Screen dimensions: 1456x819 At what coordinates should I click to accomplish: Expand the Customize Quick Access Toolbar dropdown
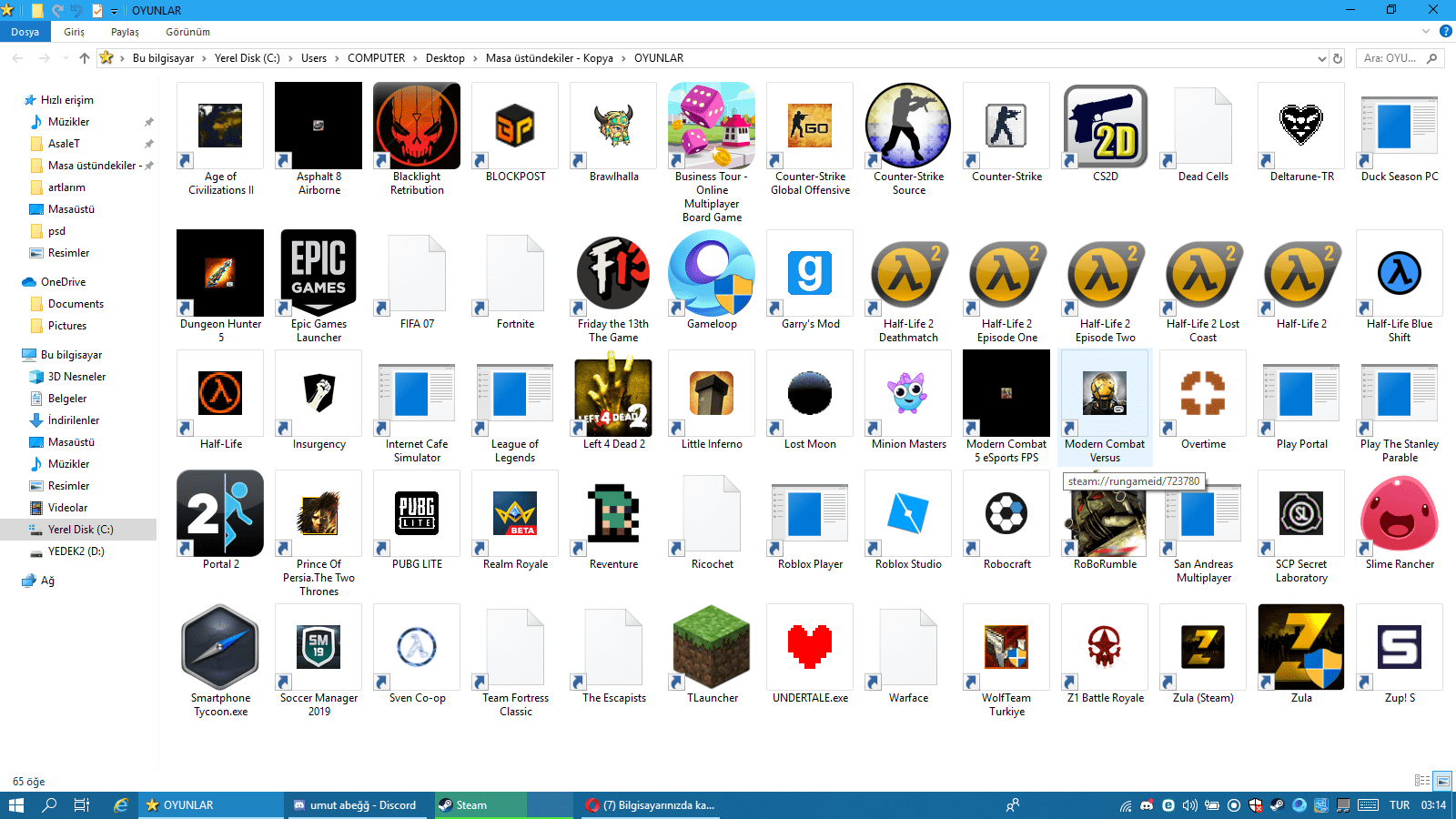[x=115, y=11]
